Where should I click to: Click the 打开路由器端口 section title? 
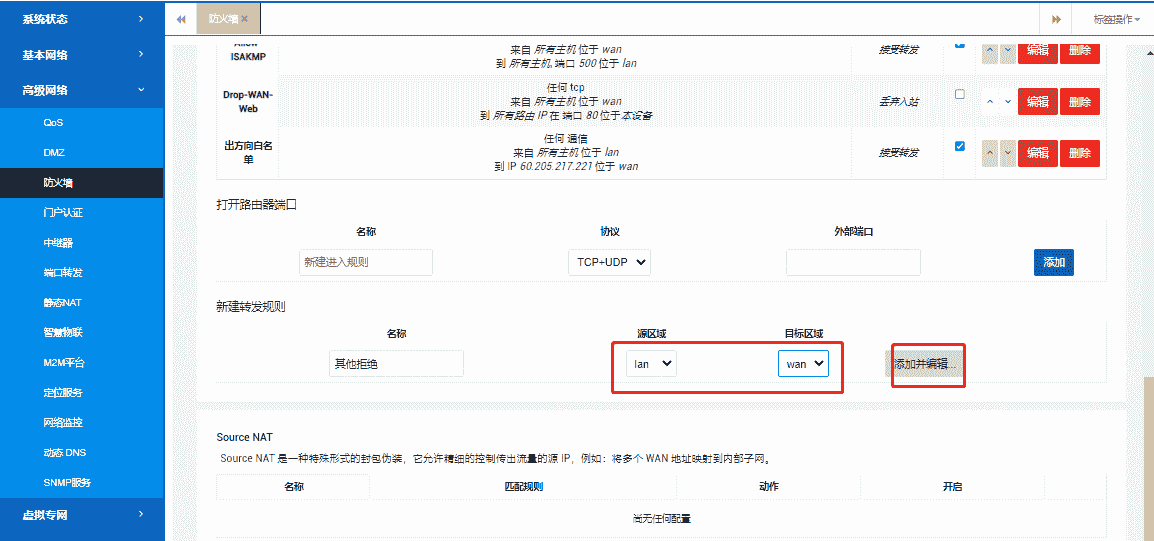point(256,205)
